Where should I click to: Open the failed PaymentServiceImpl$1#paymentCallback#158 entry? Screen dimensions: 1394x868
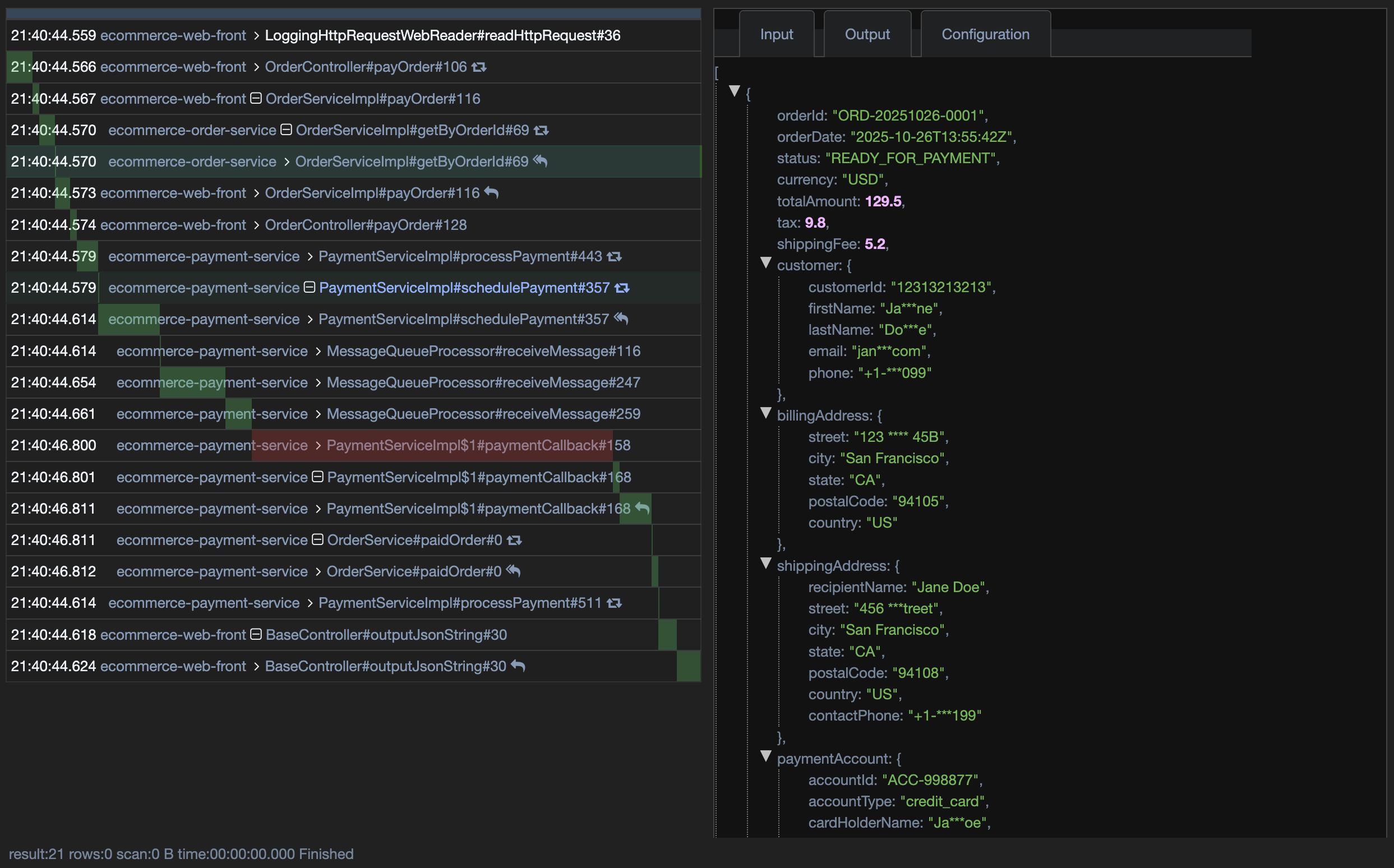click(478, 445)
